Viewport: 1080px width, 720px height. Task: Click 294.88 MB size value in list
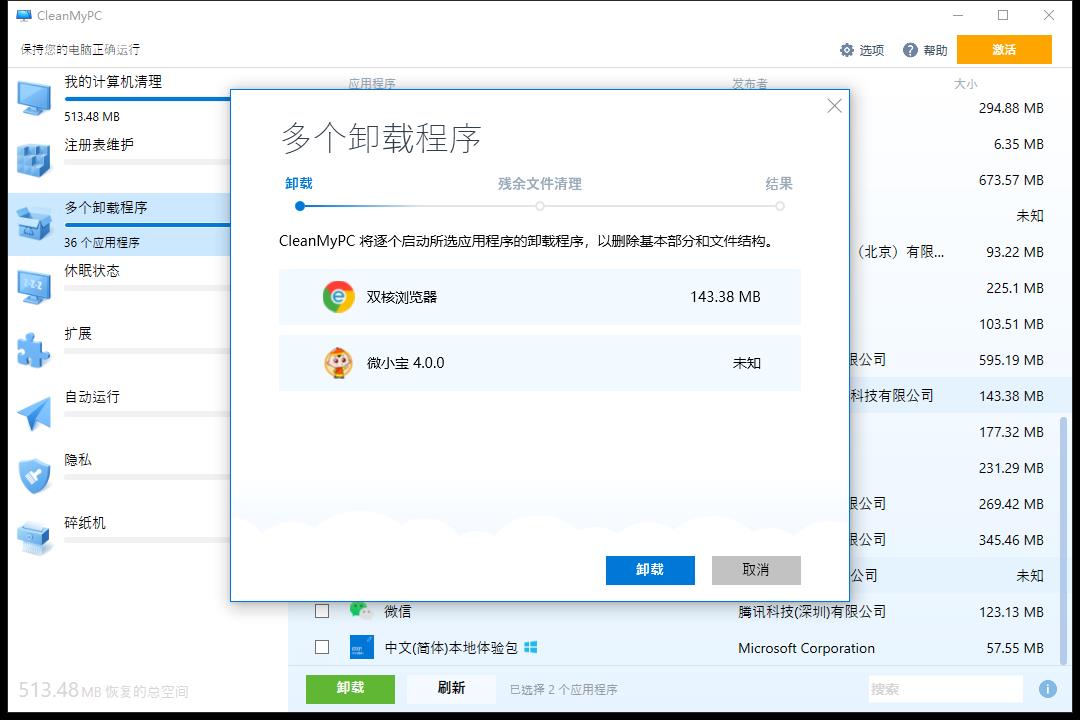coord(1011,108)
